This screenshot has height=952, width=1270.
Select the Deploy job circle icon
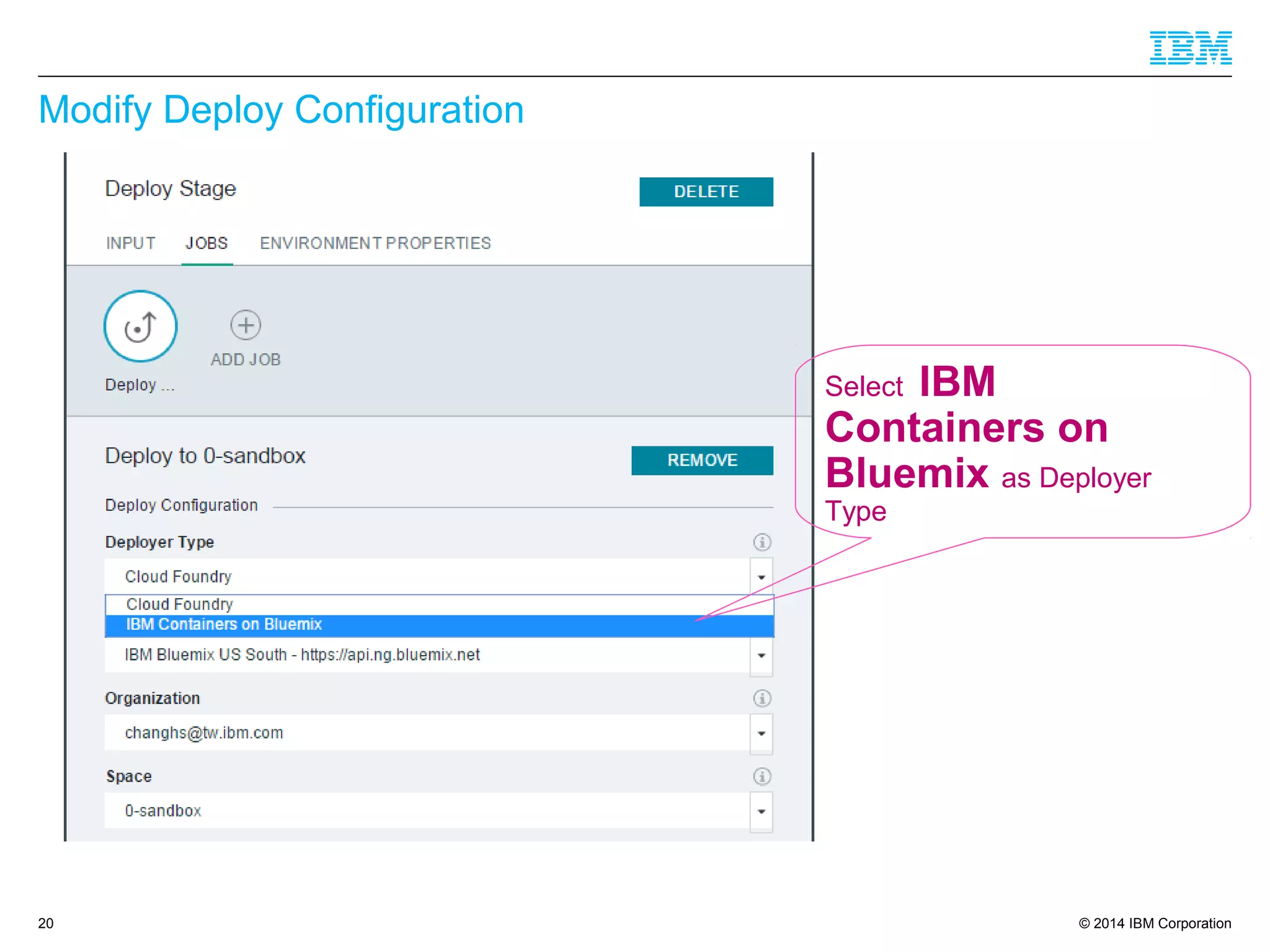141,326
